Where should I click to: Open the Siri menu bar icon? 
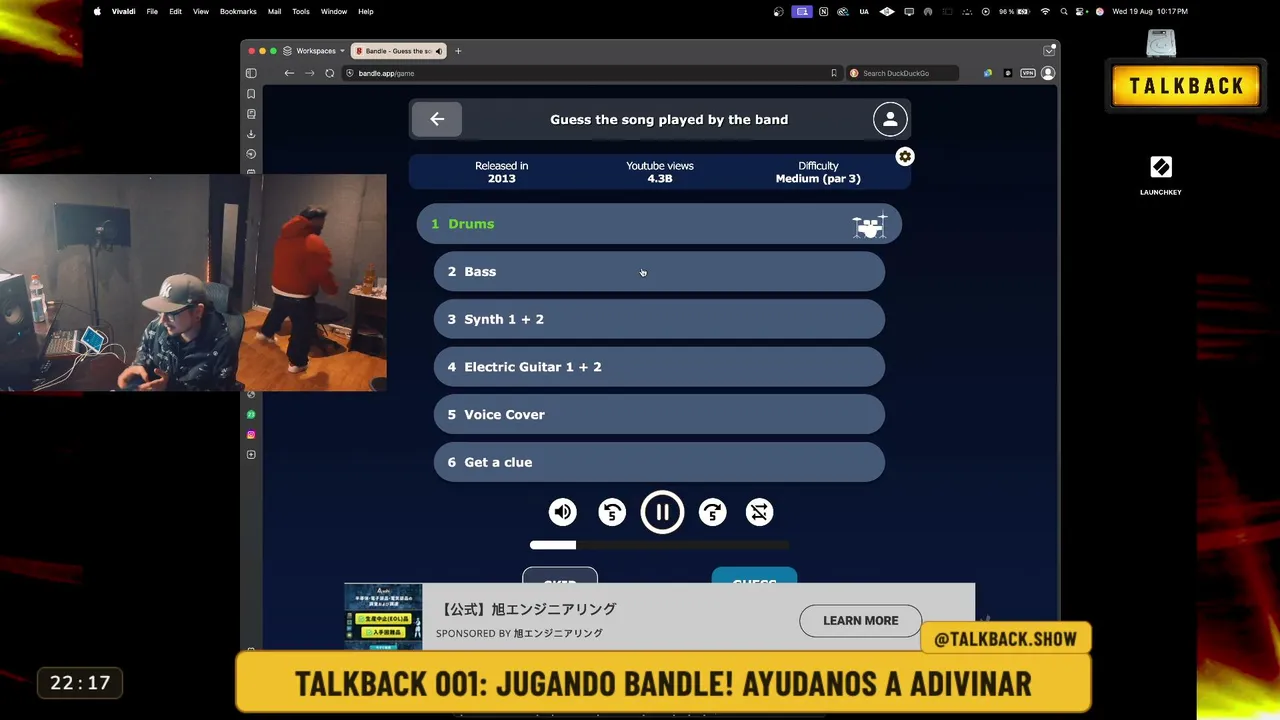1100,12
